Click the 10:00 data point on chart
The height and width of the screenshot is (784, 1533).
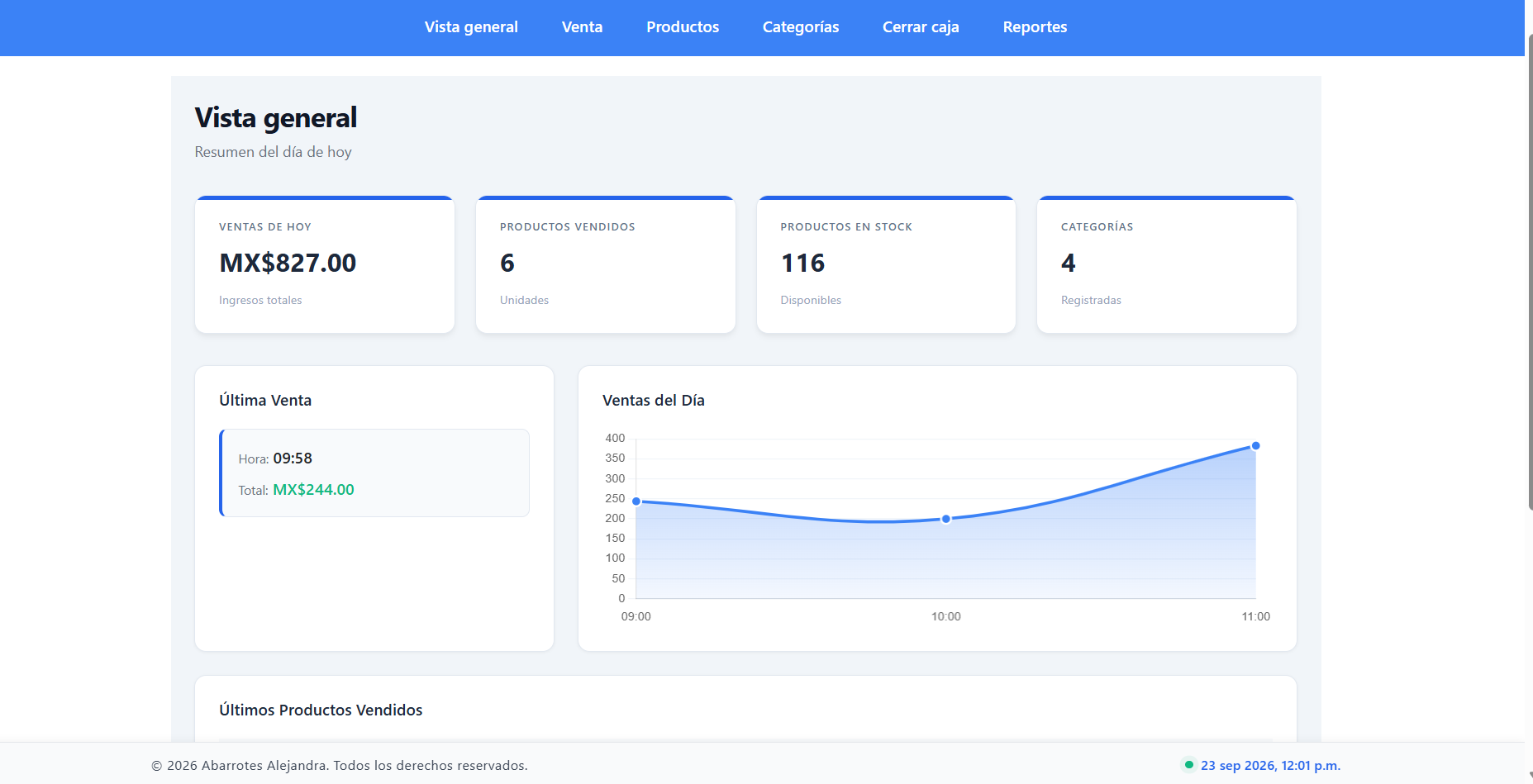point(946,519)
